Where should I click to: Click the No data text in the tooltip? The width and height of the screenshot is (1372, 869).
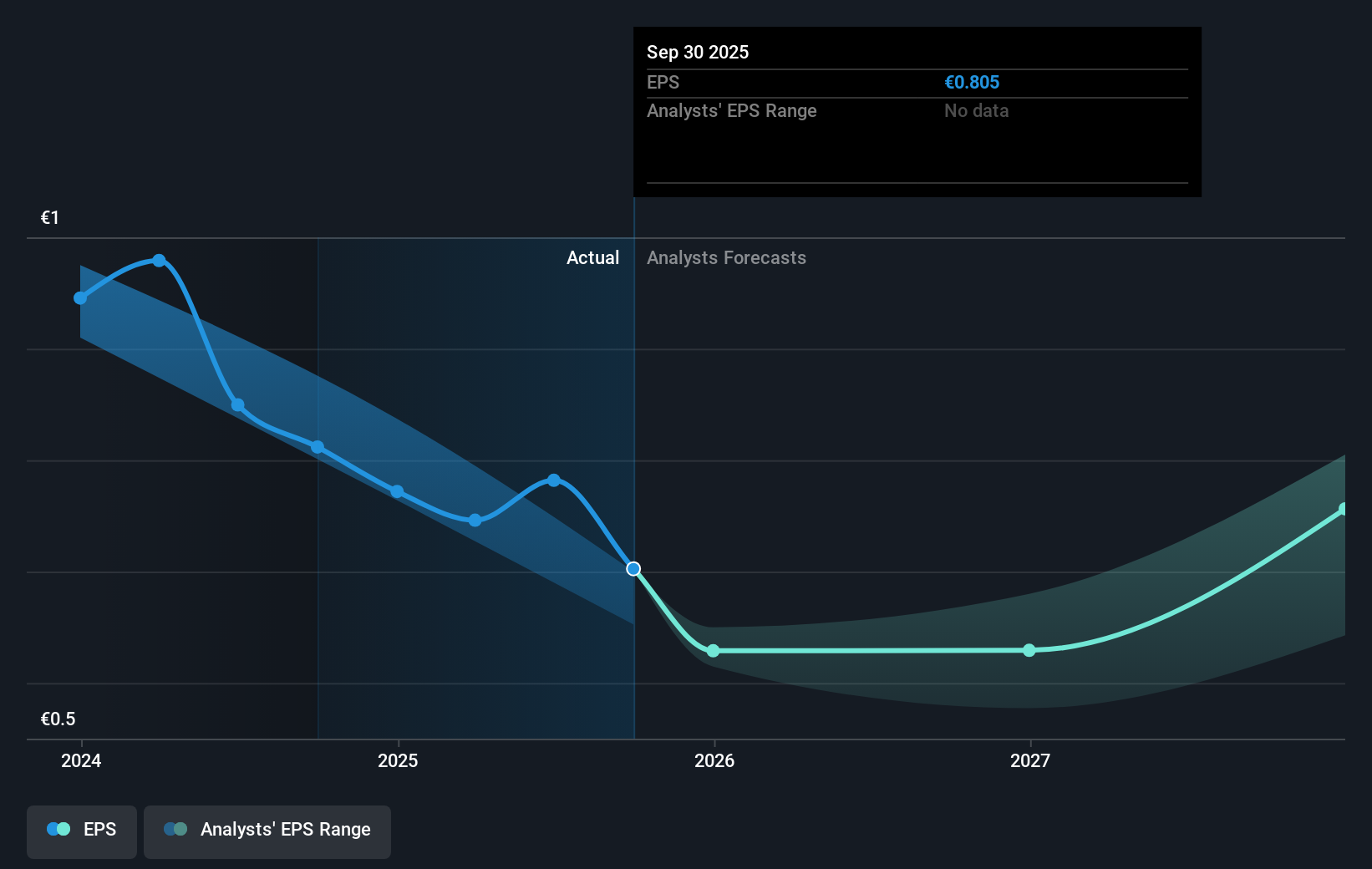976,110
